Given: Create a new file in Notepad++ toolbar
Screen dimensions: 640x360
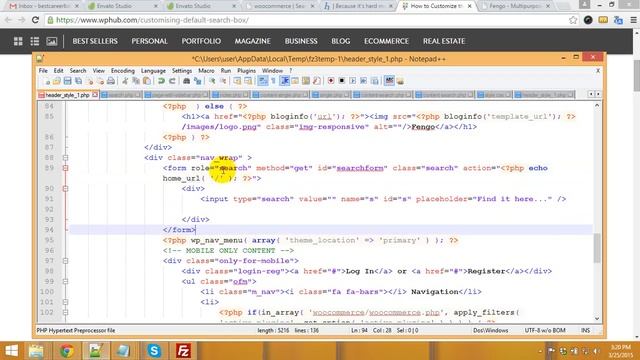Looking at the screenshot, I should [46, 81].
